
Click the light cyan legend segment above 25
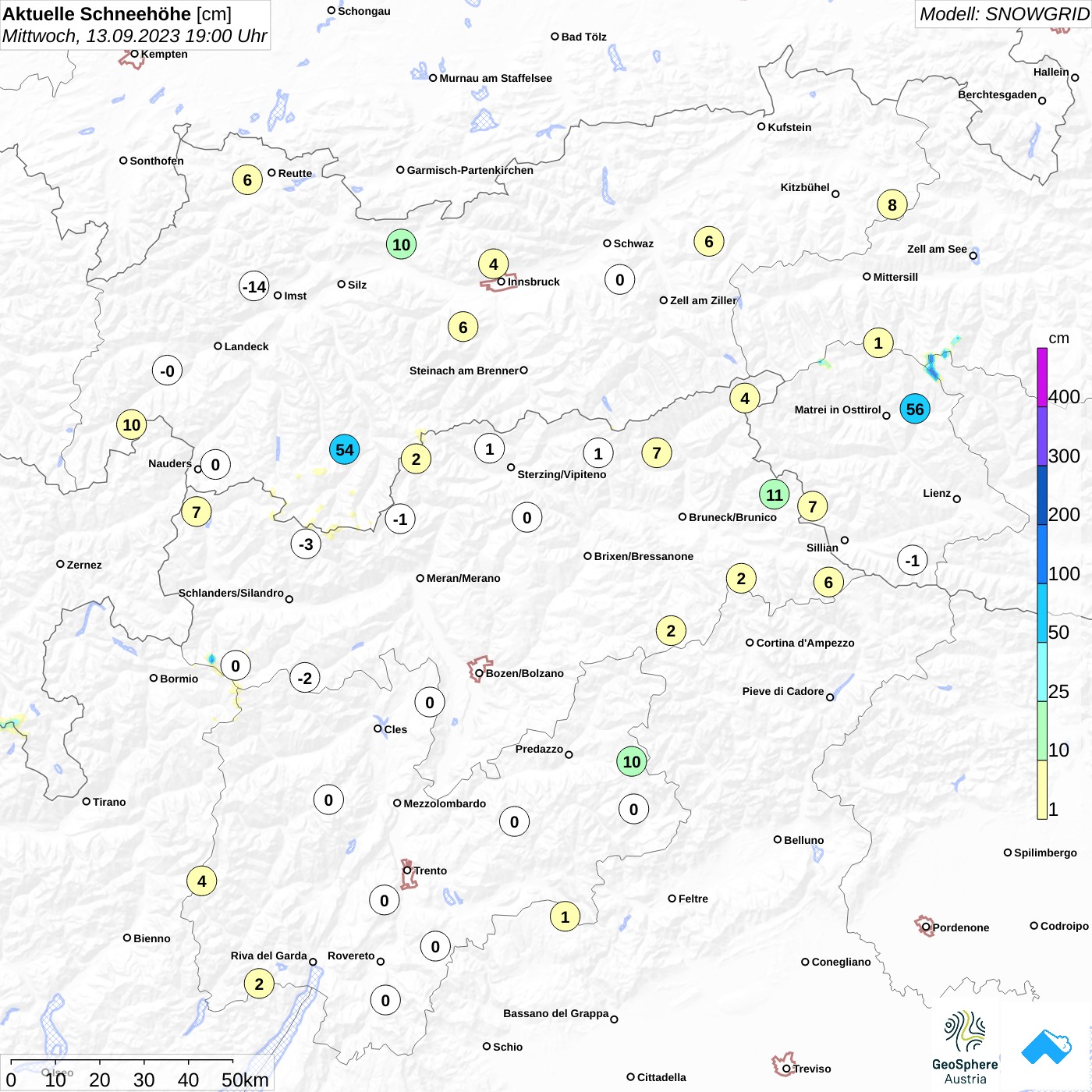tap(1042, 672)
